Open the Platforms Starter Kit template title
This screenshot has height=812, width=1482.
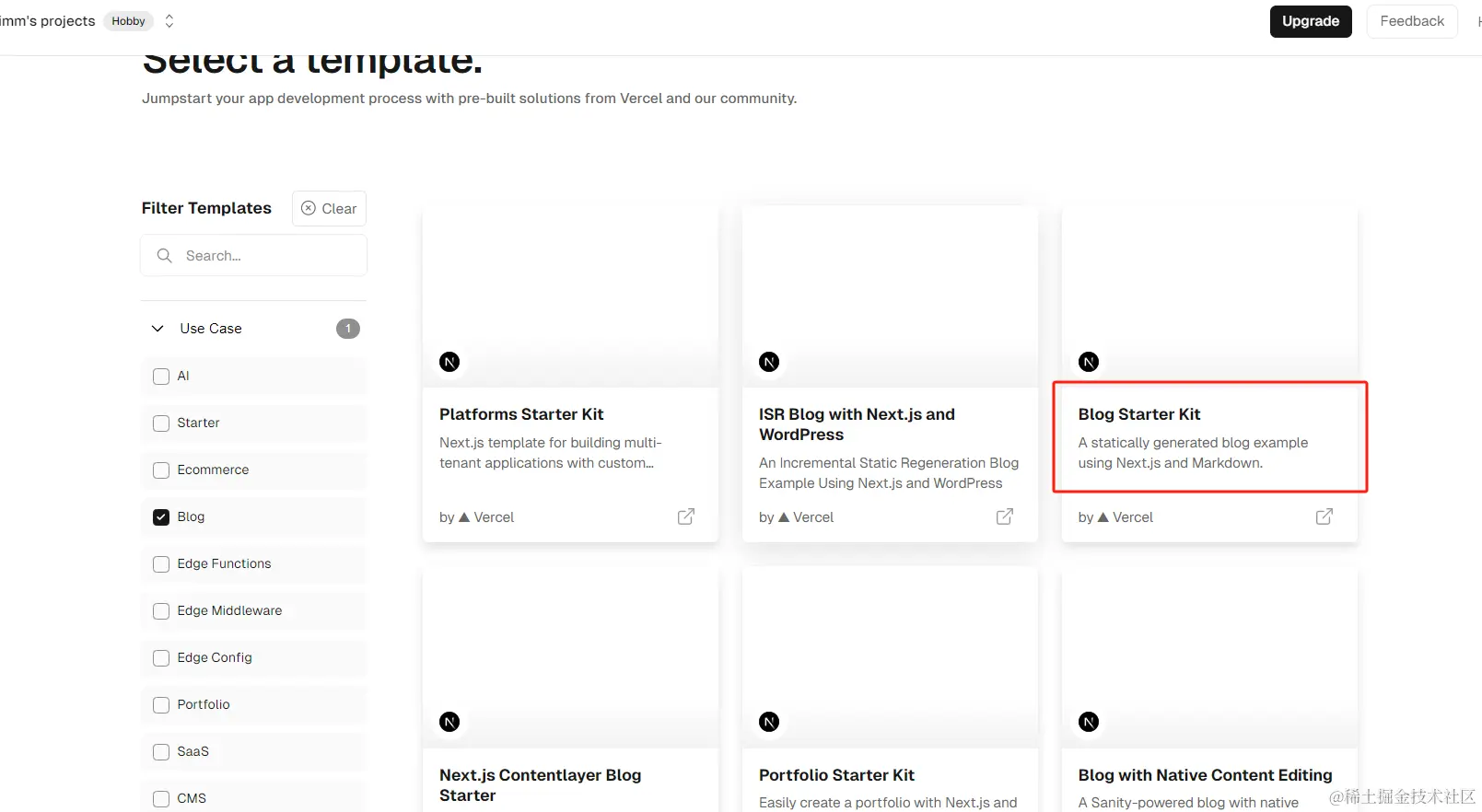pos(521,414)
